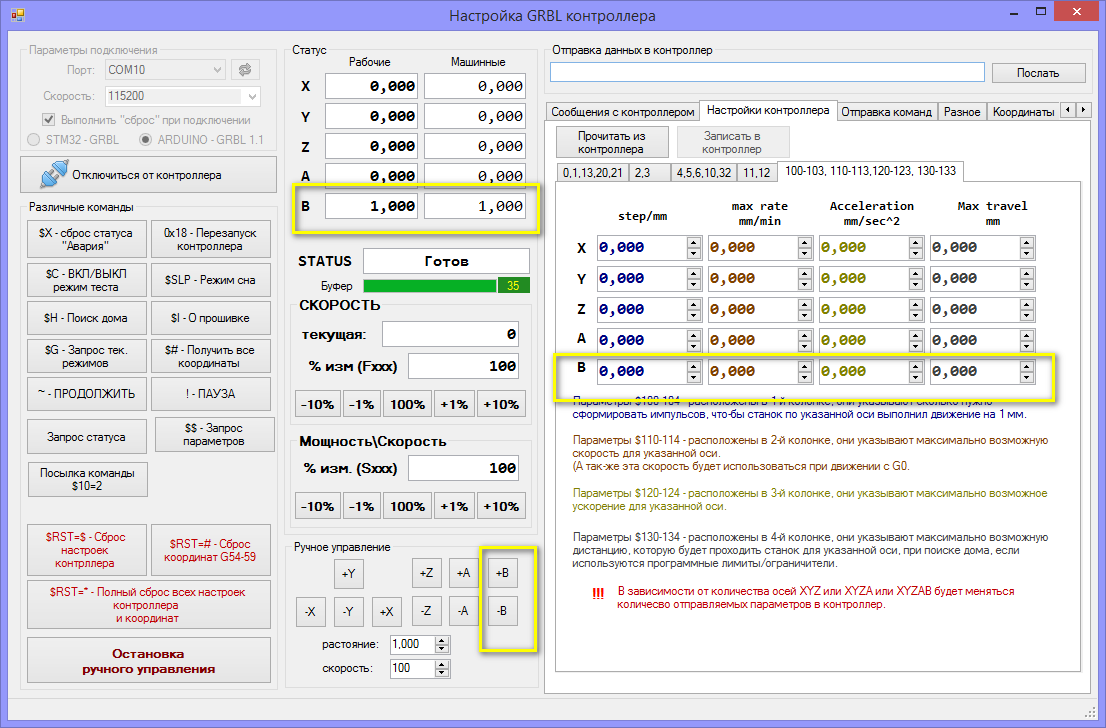Click Прочитать из контроллера button
This screenshot has height=728, width=1106.
pyautogui.click(x=612, y=142)
